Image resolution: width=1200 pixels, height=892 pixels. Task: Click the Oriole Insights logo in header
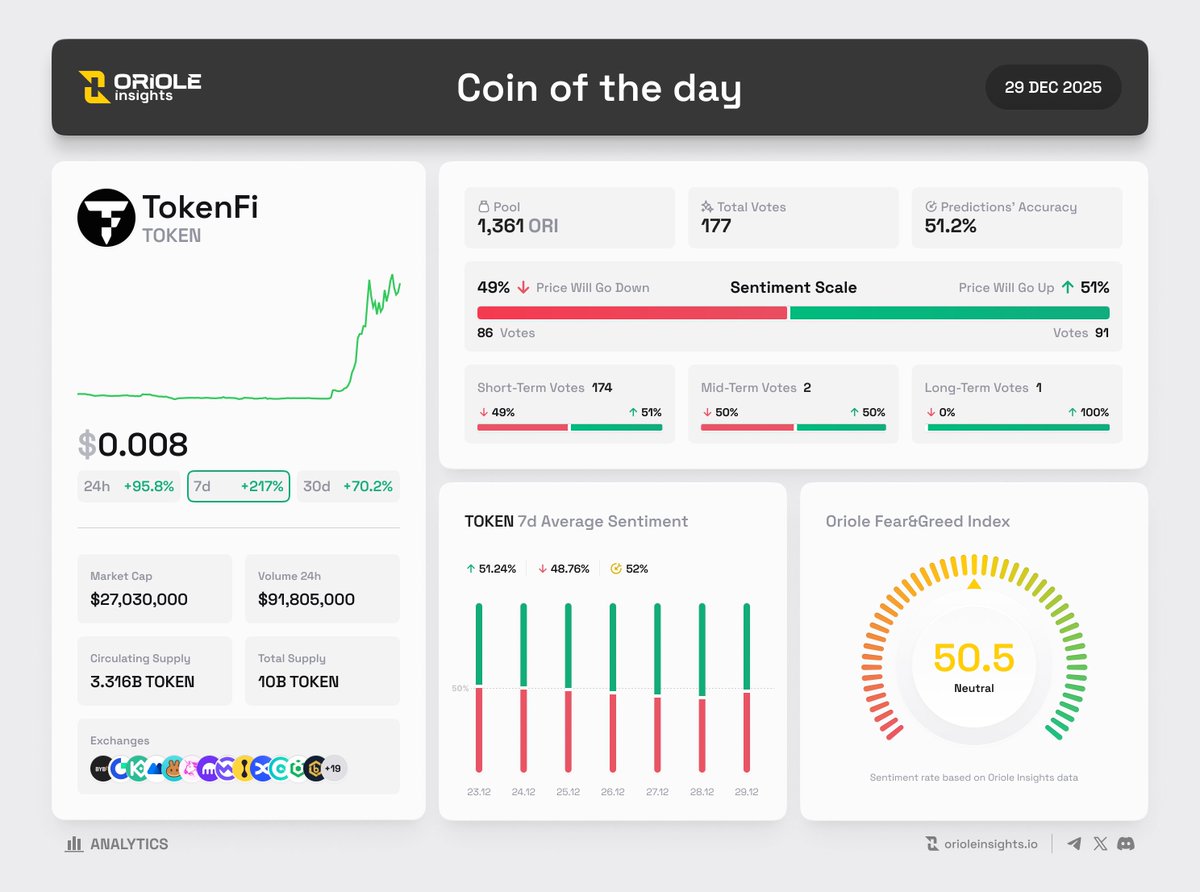coord(140,87)
